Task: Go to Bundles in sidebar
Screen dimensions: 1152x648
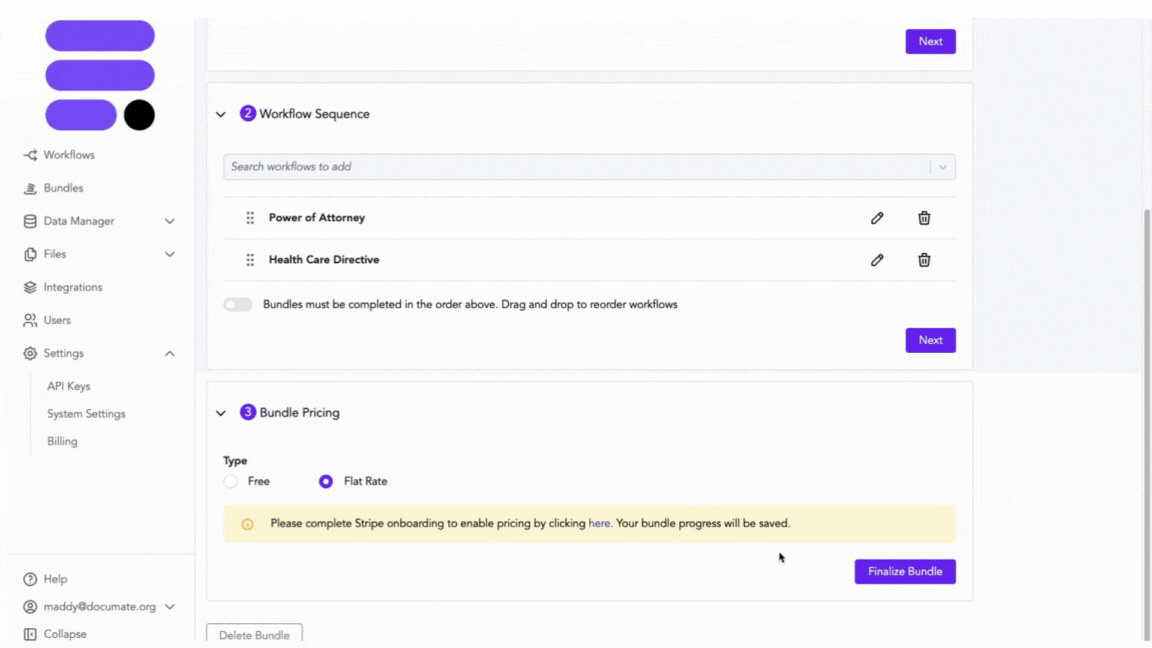Action: [x=63, y=188]
